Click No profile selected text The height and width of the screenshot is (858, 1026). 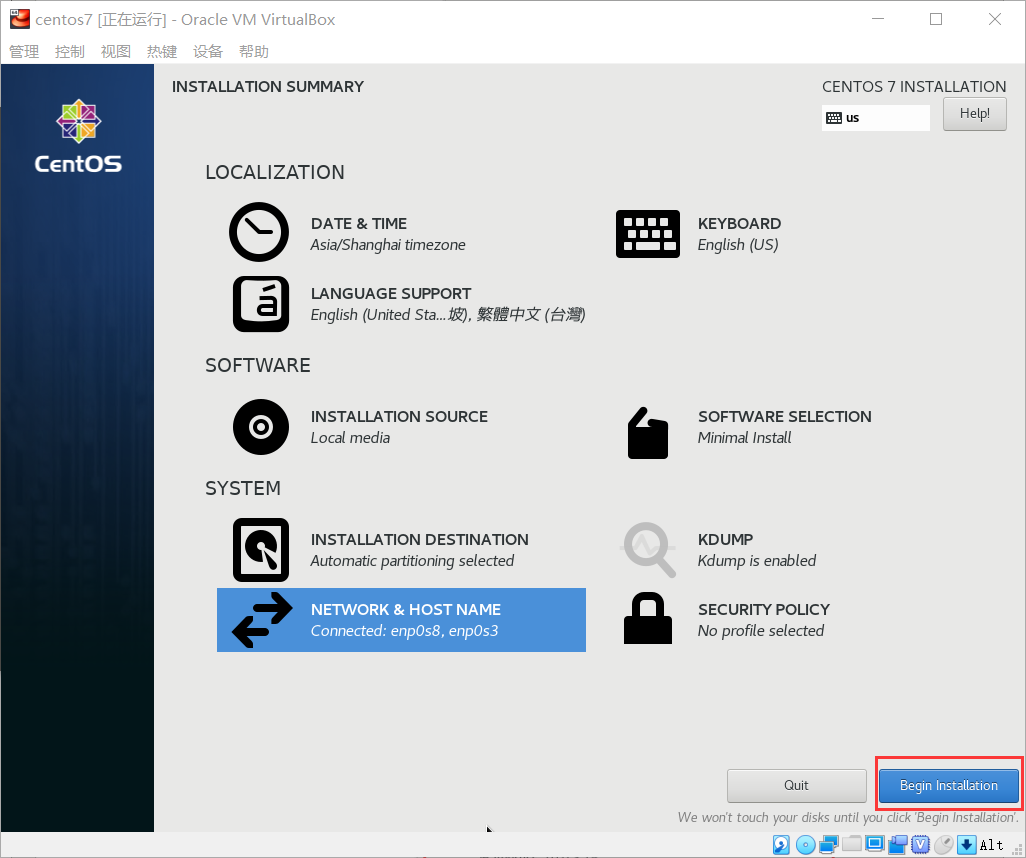click(760, 631)
